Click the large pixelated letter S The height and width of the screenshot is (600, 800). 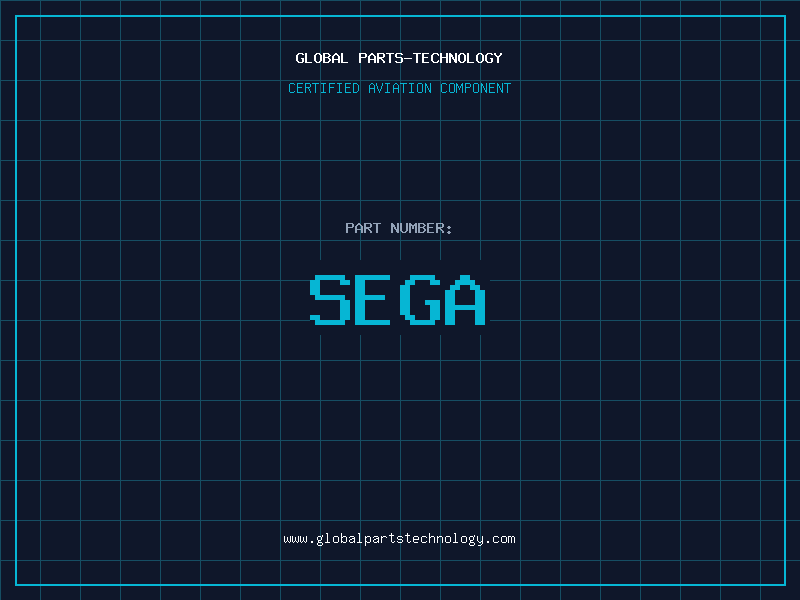(x=330, y=300)
